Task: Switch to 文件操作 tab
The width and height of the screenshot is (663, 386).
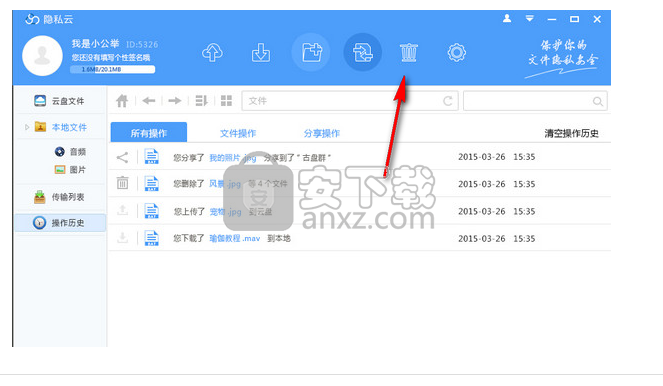Action: [238, 133]
